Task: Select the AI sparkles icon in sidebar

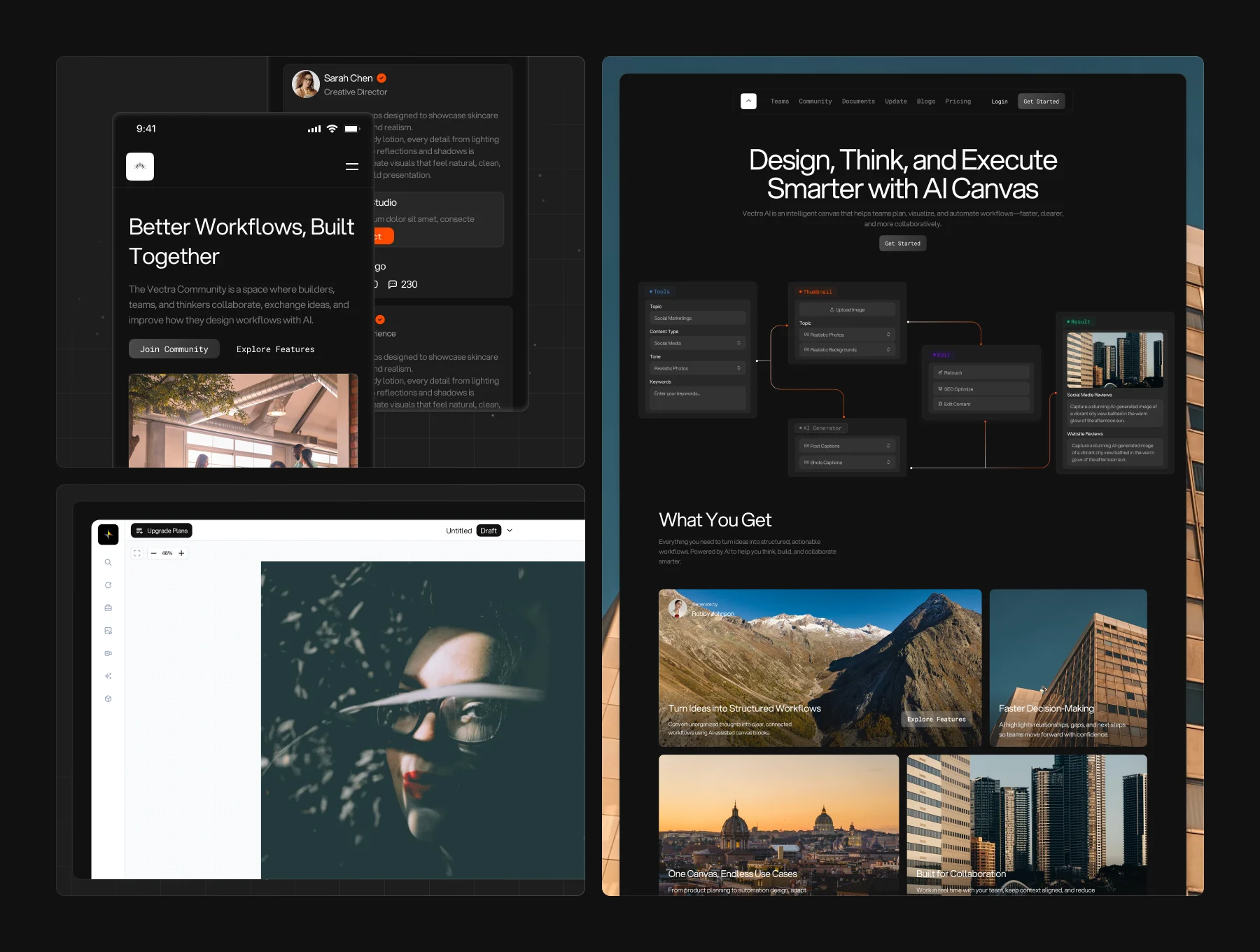Action: [108, 676]
